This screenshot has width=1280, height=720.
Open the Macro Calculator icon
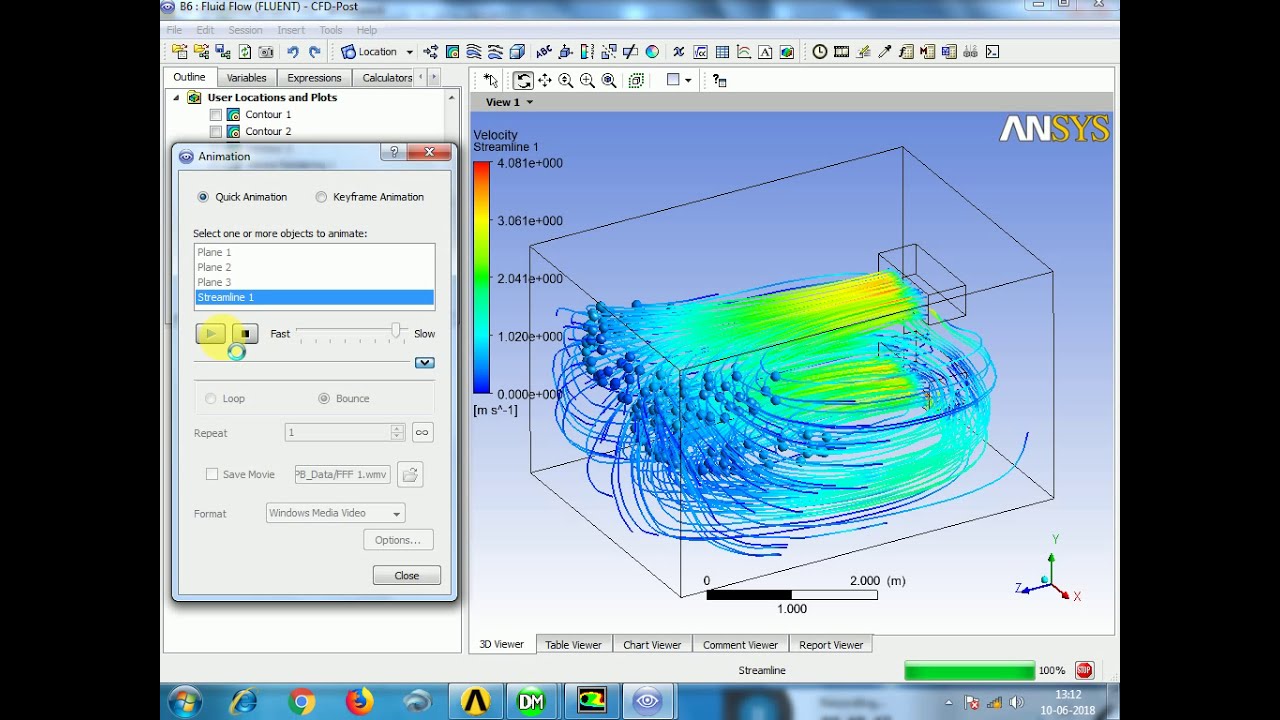[928, 52]
